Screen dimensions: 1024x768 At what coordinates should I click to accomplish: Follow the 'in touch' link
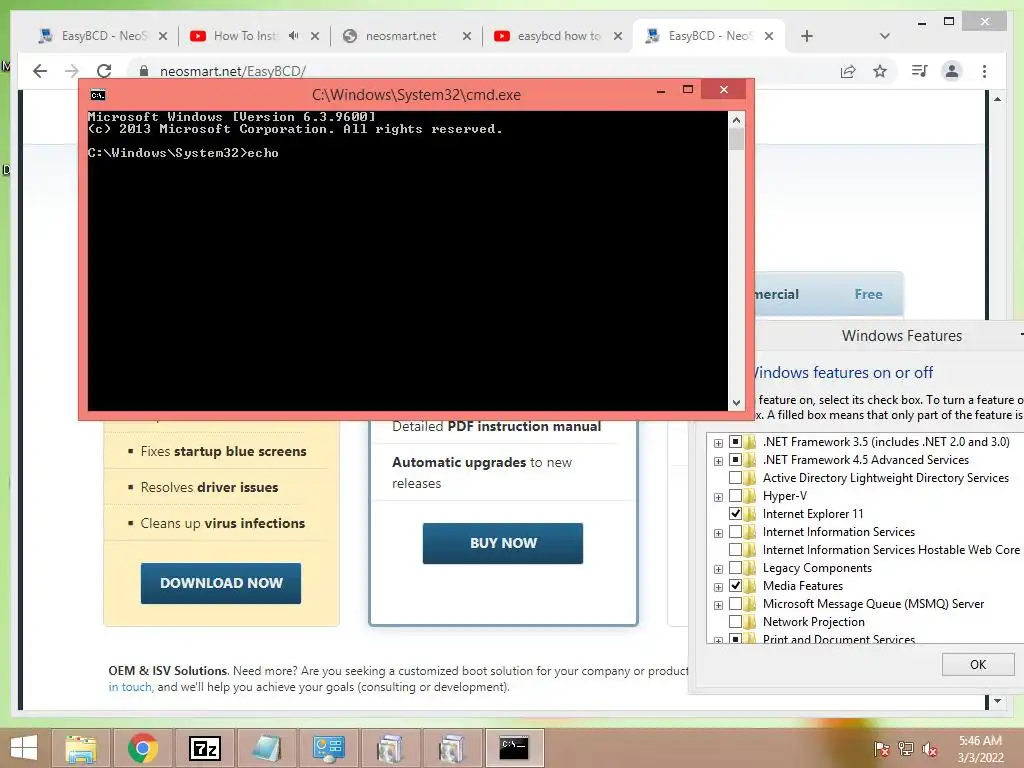pyautogui.click(x=130, y=687)
